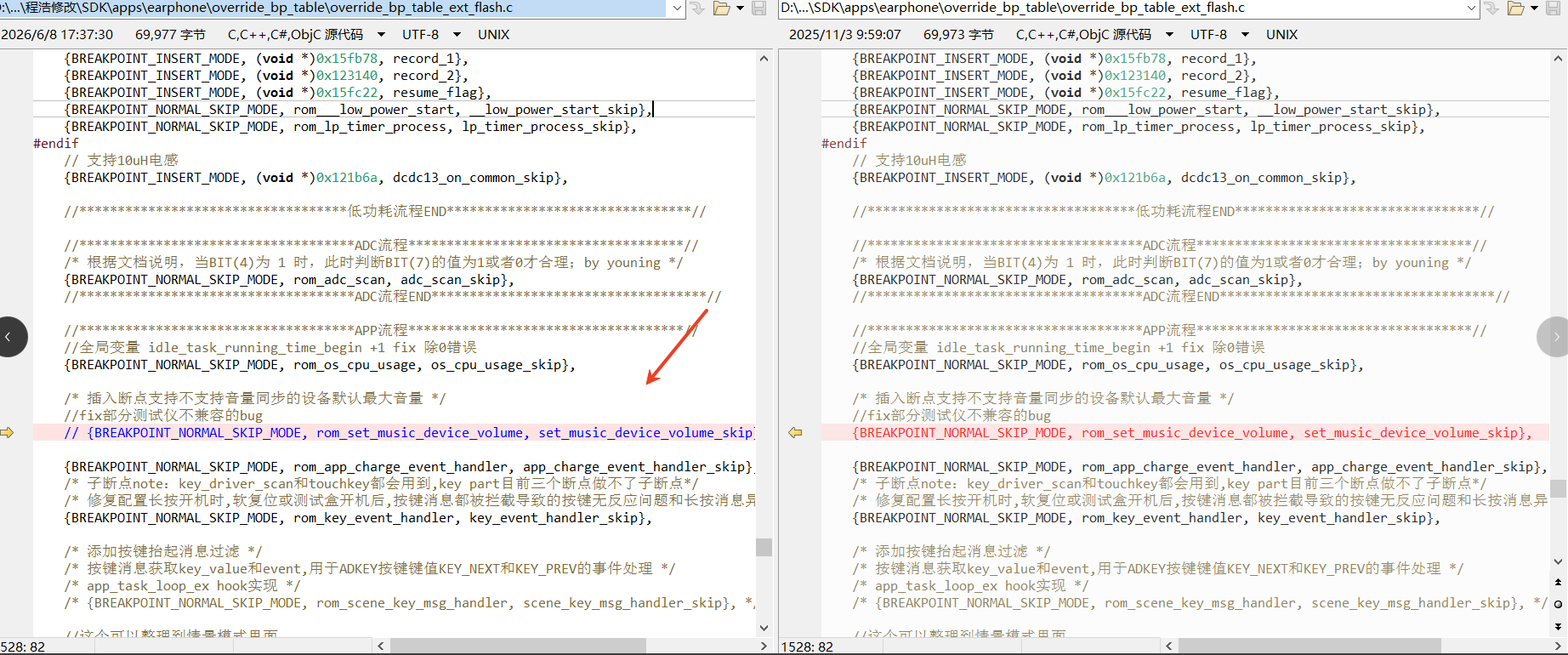Viewport: 1568px width, 655px height.
Task: Click the highlighted rom_set_music_device_volume line in right pane
Action: coord(1185,433)
